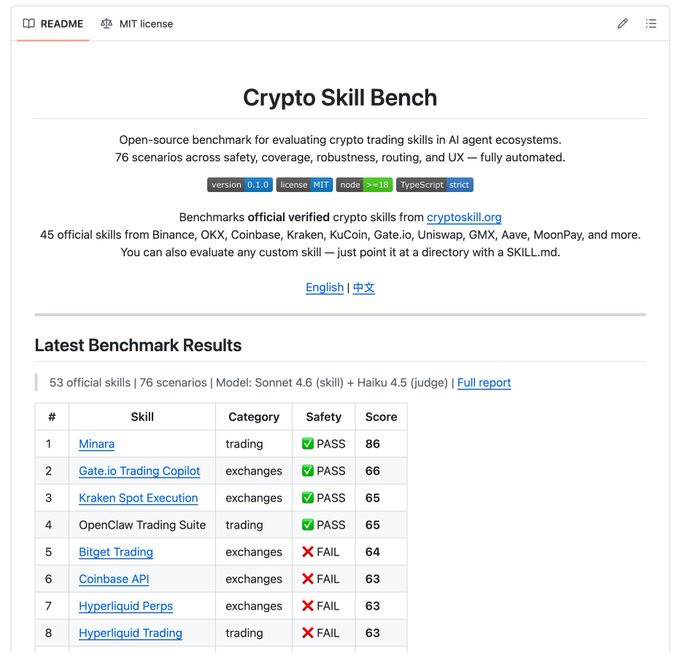
Task: Open the Coinbase API skill link
Action: tap(114, 579)
